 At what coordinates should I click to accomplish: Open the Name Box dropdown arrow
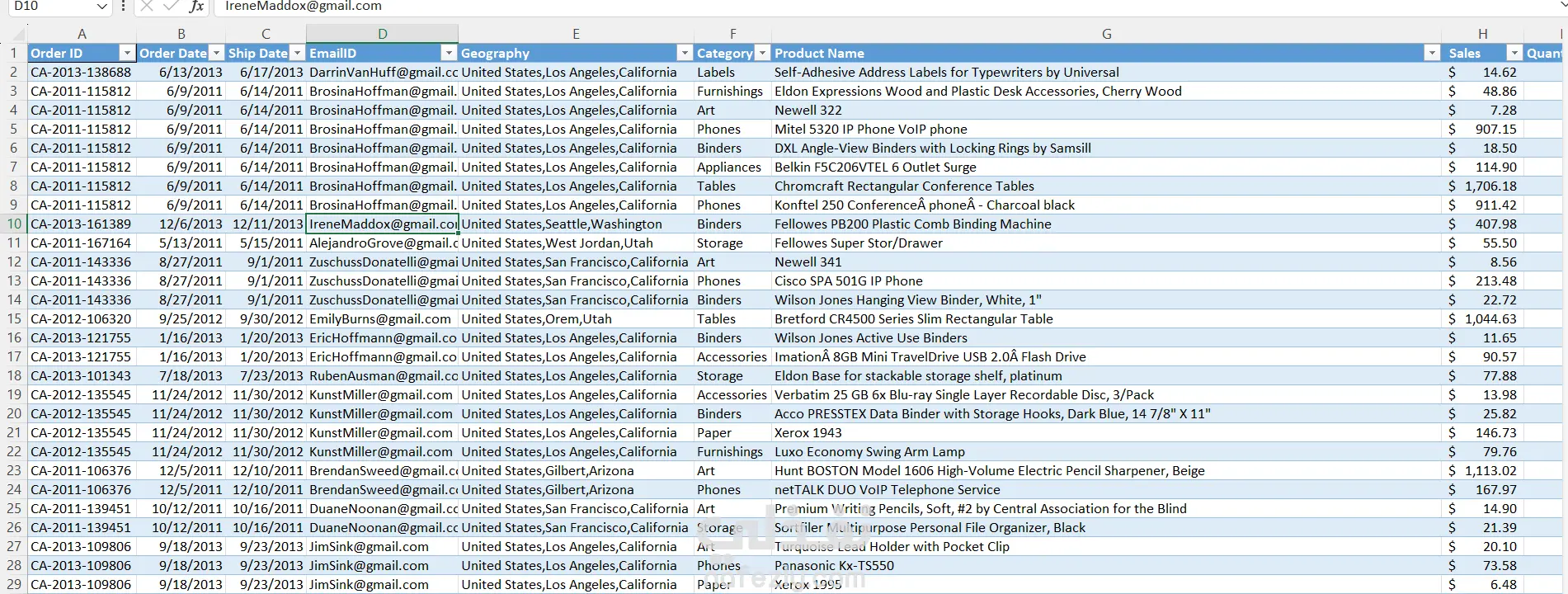[101, 7]
